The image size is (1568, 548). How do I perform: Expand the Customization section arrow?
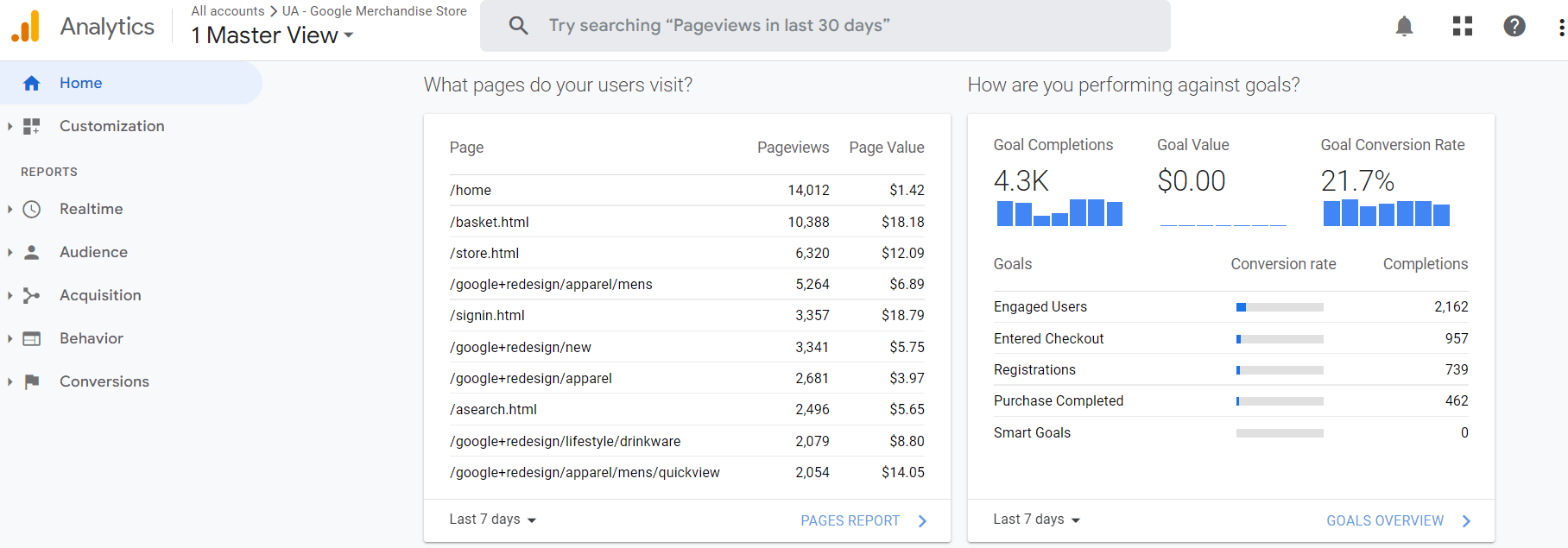coord(9,126)
